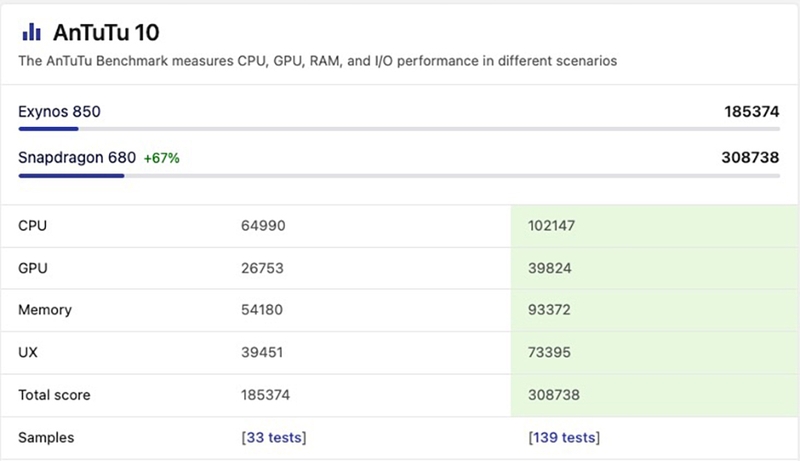The image size is (800, 461).
Task: Click UX value 39451
Action: coord(262,352)
